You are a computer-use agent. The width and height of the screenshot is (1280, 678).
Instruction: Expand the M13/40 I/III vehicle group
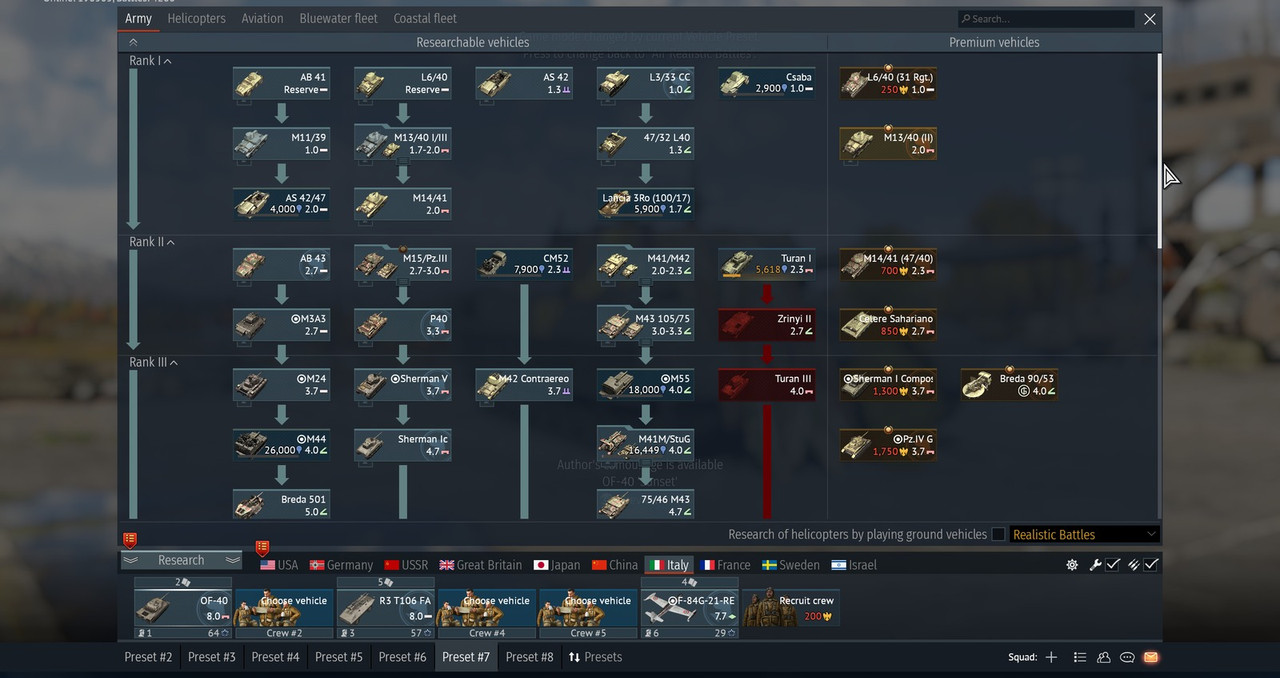pos(403,144)
